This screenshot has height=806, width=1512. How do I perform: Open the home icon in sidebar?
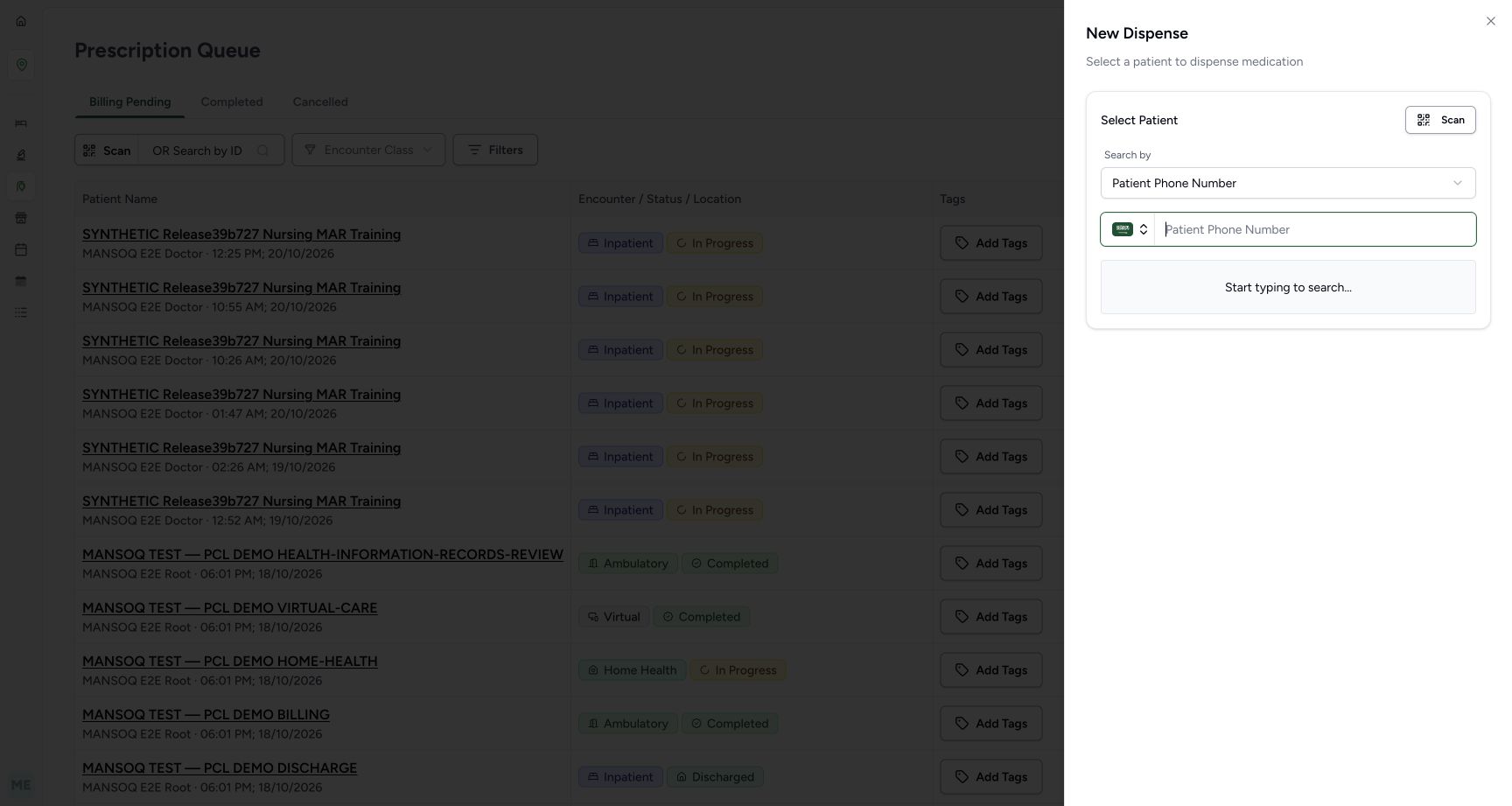point(21,21)
